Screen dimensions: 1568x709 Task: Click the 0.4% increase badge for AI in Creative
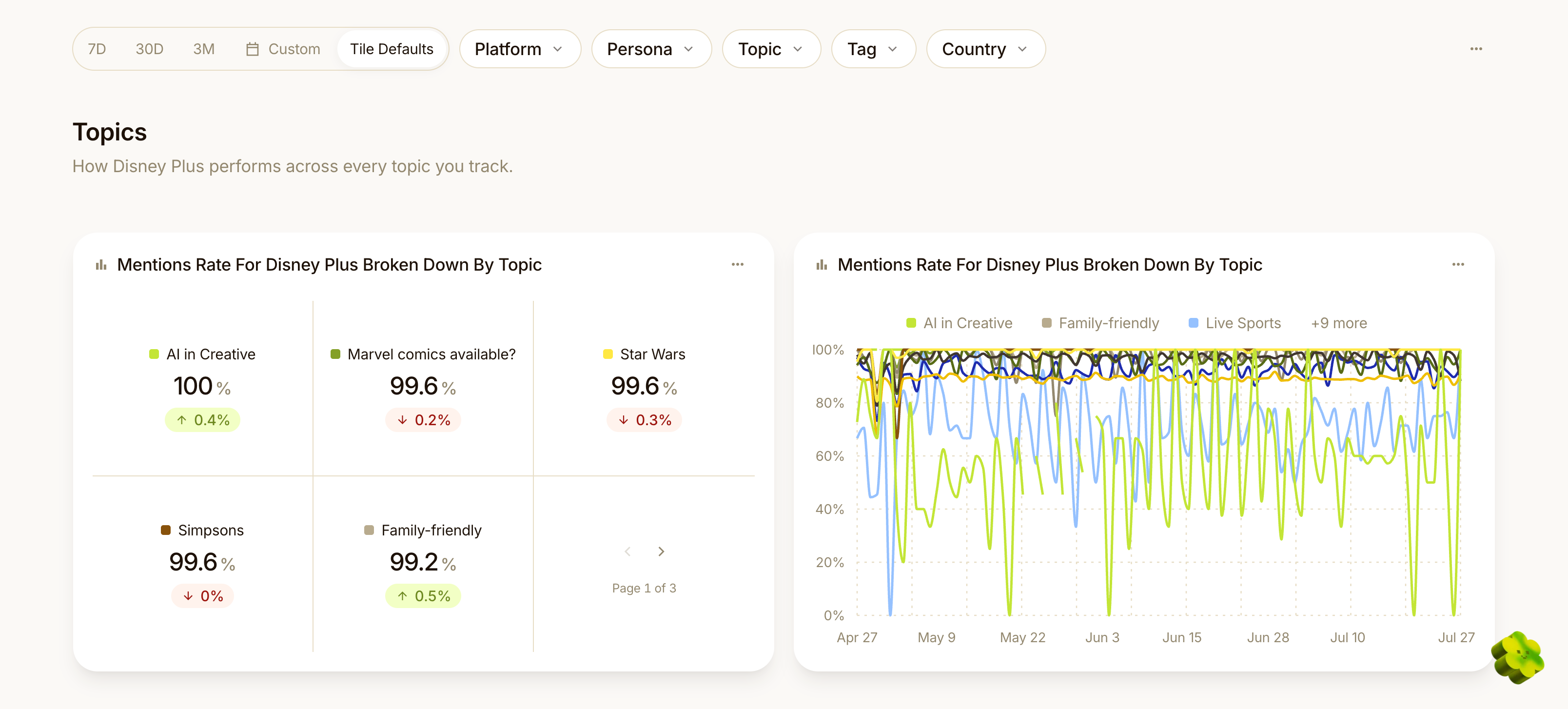pyautogui.click(x=203, y=420)
